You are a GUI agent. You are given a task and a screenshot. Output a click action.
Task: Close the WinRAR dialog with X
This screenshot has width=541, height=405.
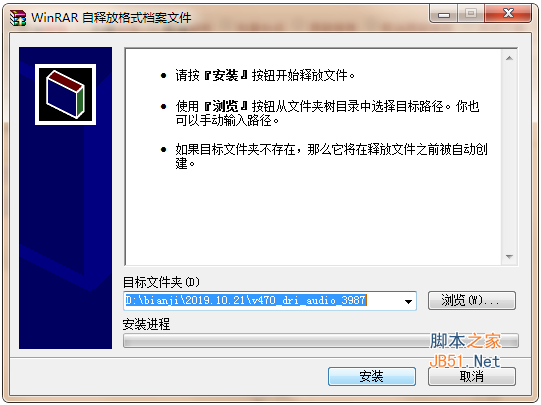(x=508, y=14)
